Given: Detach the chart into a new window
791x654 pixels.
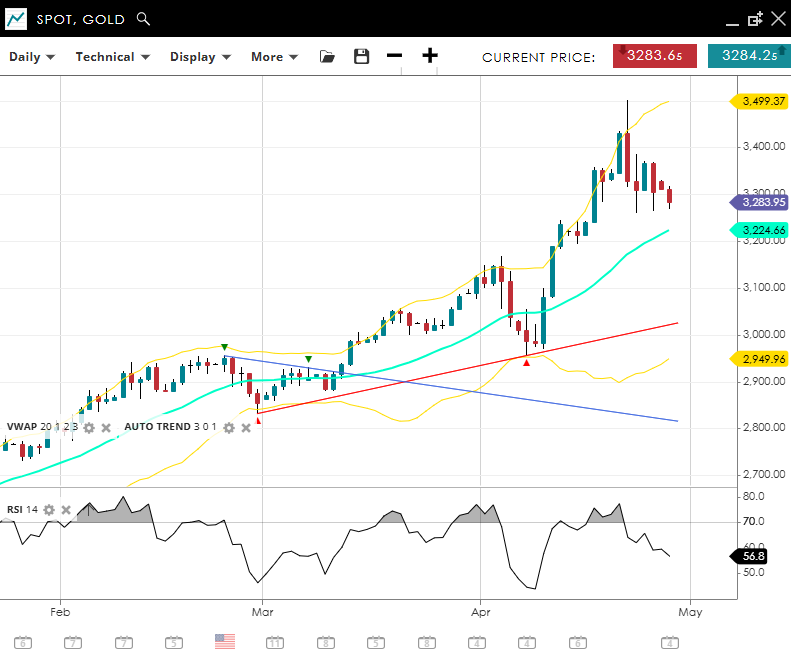Looking at the screenshot, I should [x=755, y=19].
